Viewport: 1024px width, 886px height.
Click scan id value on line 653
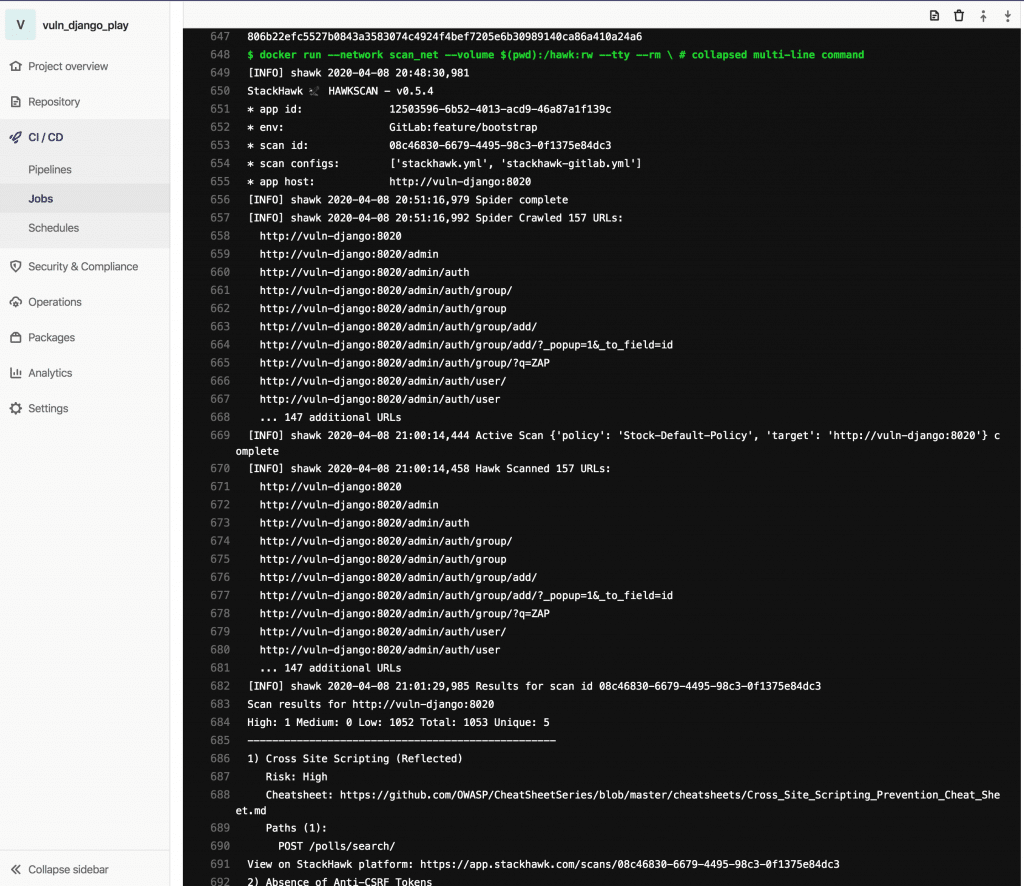pyautogui.click(x=500, y=145)
